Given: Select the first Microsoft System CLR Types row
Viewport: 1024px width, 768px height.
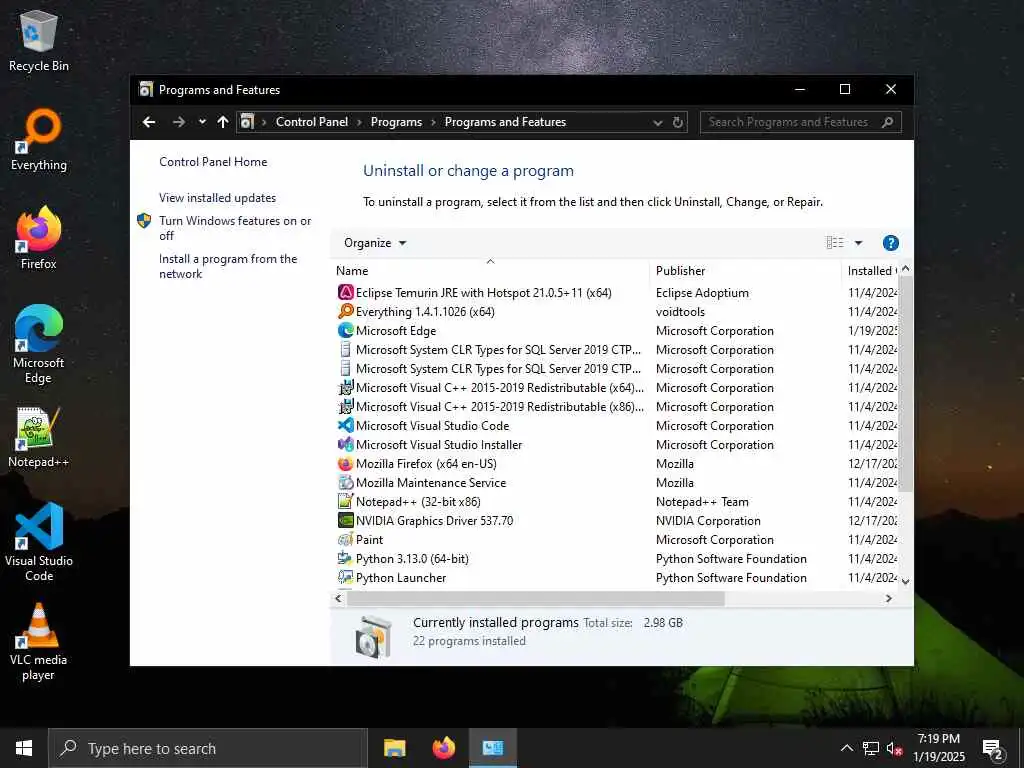Looking at the screenshot, I should click(x=616, y=349).
